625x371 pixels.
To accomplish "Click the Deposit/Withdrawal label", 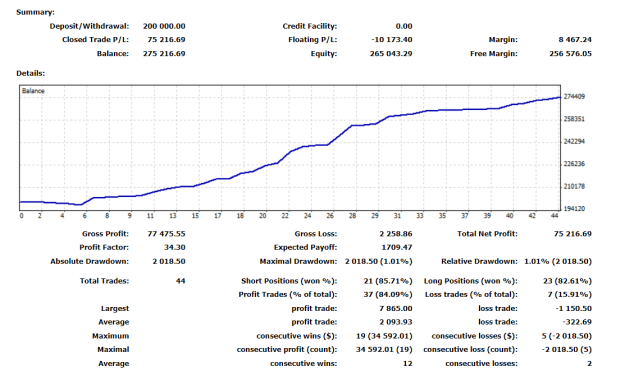I will [x=89, y=26].
